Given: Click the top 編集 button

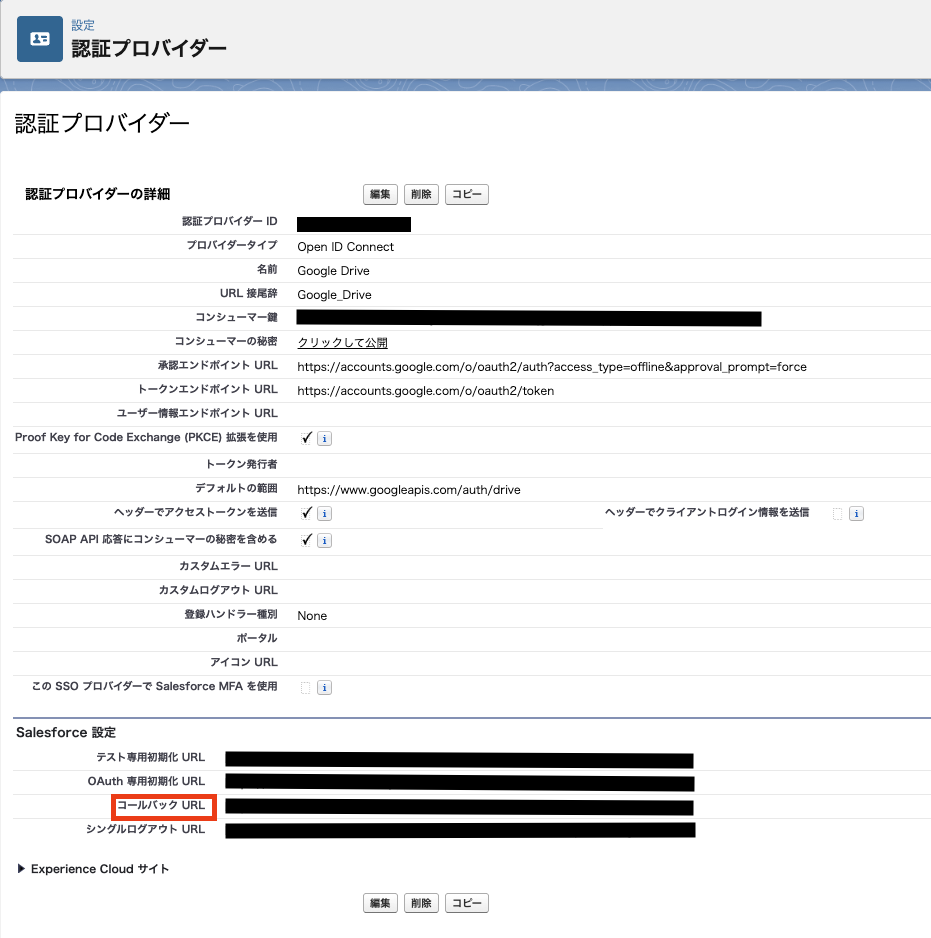Looking at the screenshot, I should pos(380,195).
